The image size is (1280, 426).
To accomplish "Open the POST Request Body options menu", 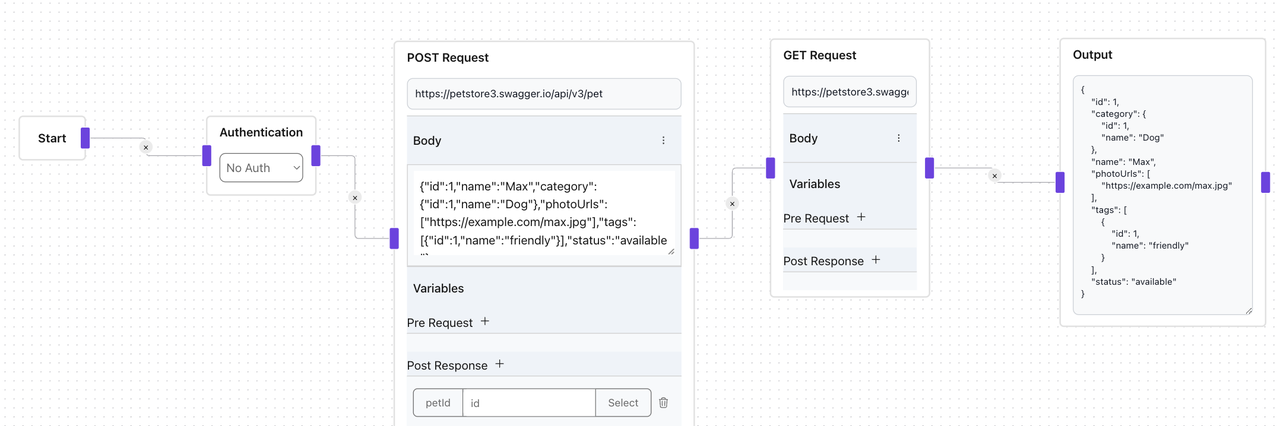I will (663, 141).
